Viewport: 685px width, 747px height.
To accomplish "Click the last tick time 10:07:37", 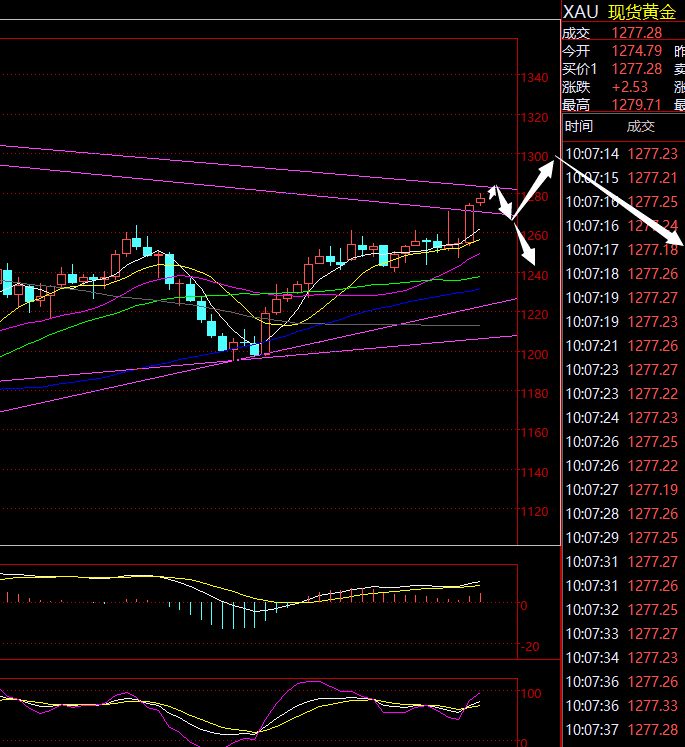I will point(592,730).
